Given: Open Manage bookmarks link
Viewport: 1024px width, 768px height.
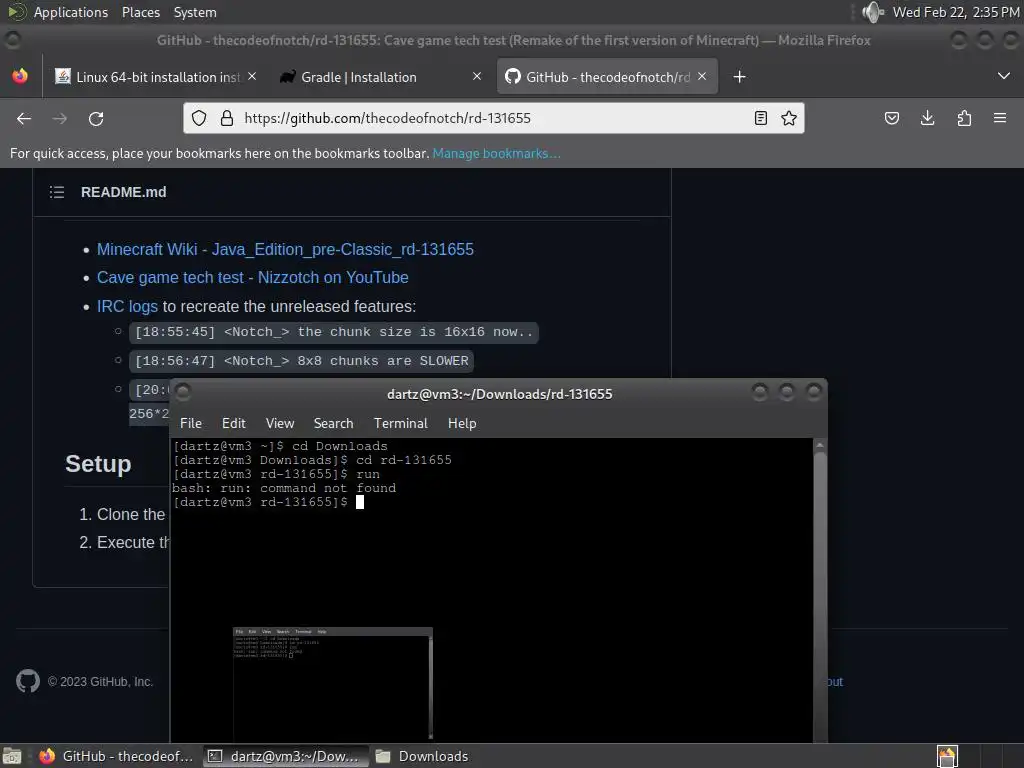Looking at the screenshot, I should pos(496,153).
